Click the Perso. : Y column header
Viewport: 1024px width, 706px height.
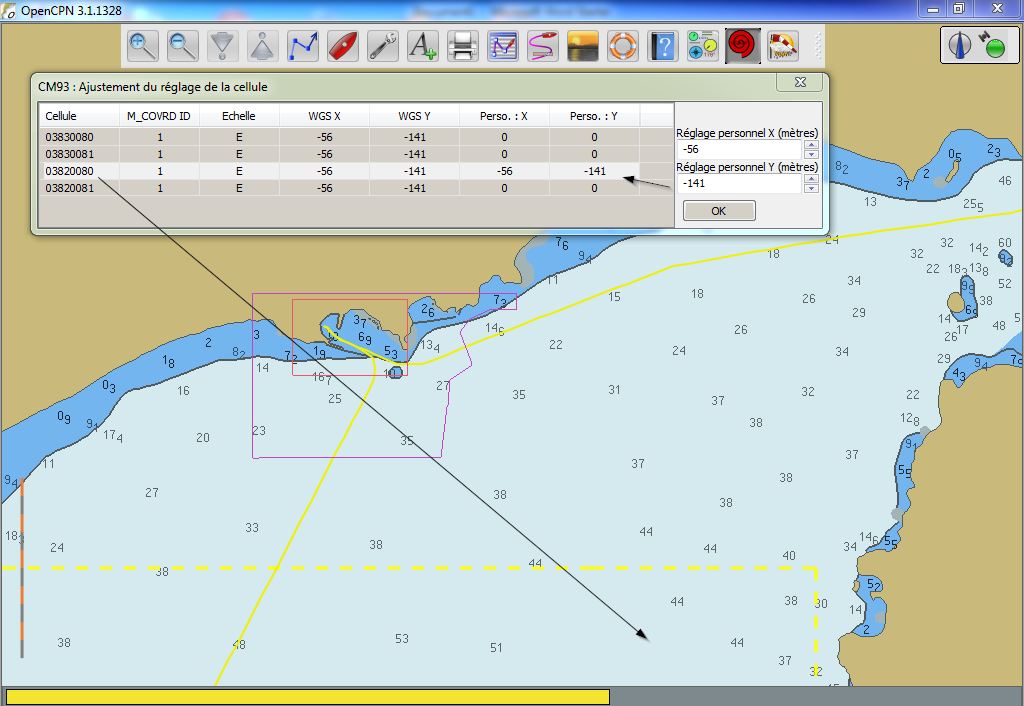594,116
